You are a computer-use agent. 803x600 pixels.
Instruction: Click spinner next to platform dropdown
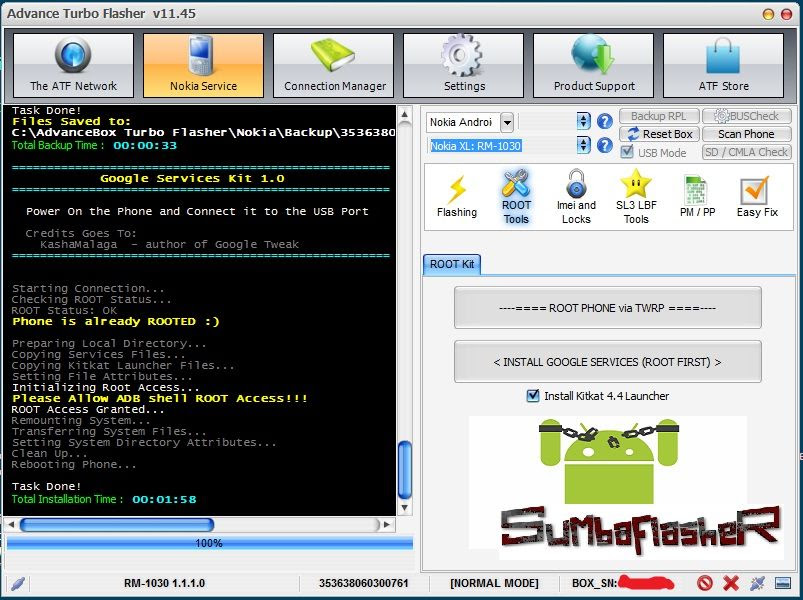(x=583, y=121)
